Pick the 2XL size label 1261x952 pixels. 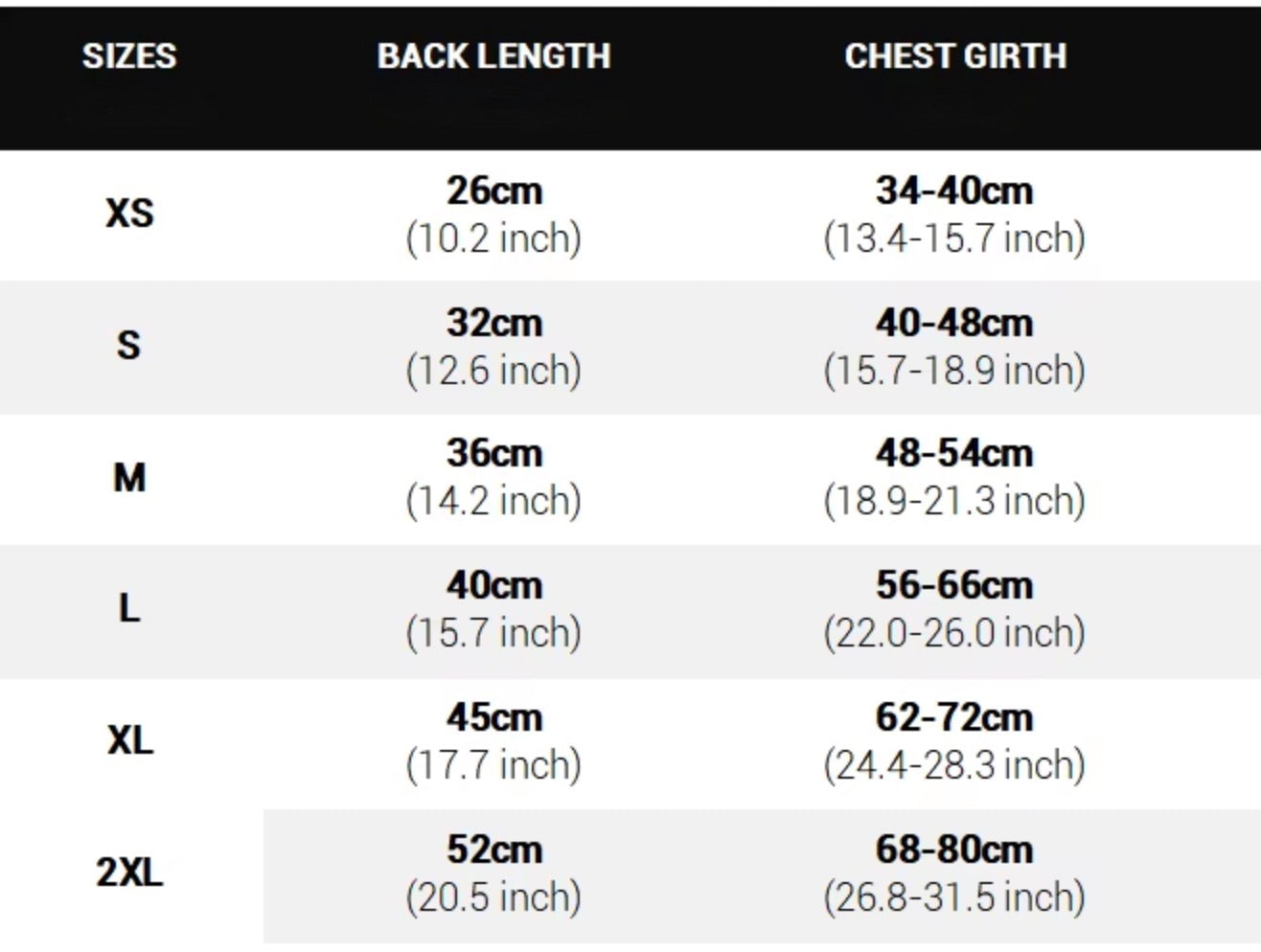pos(129,873)
